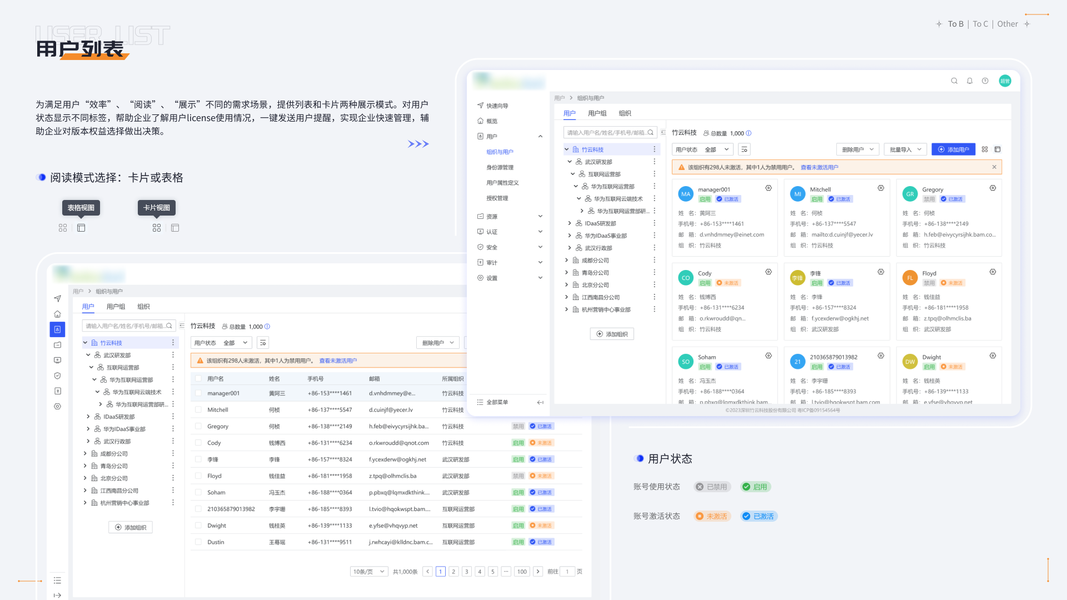Check the Cody row checkbox
This screenshot has height=600, width=1067.
[199, 443]
